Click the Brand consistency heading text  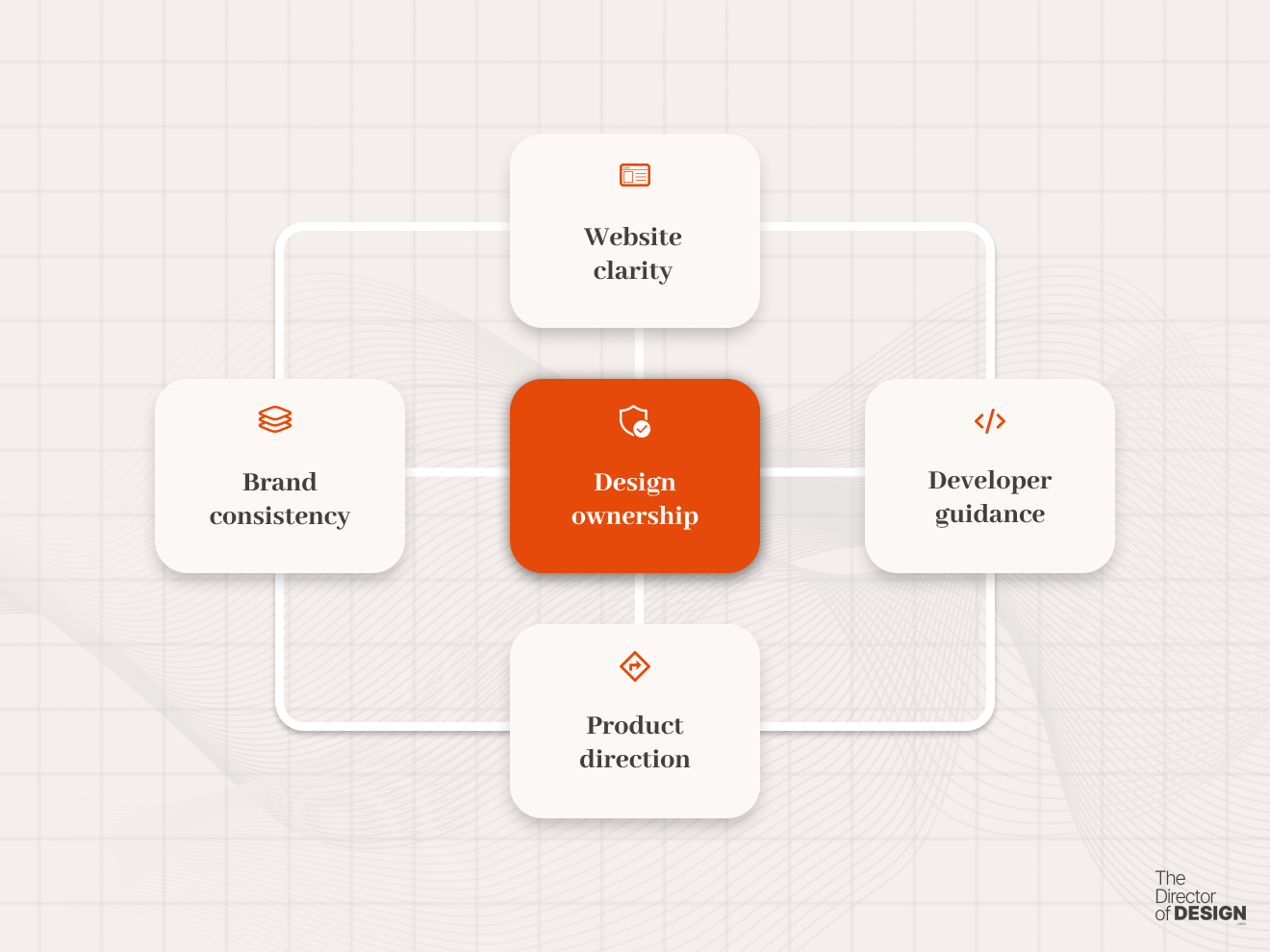pyautogui.click(x=279, y=499)
